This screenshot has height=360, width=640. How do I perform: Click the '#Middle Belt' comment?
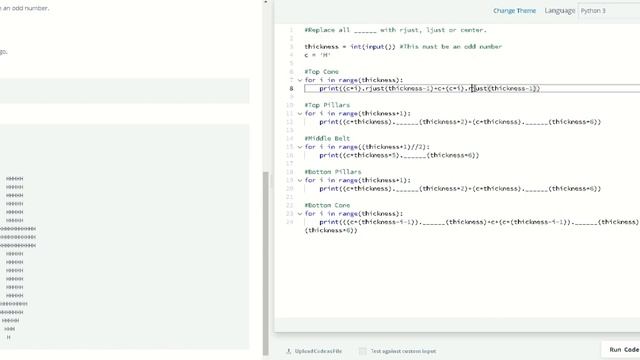click(x=327, y=139)
